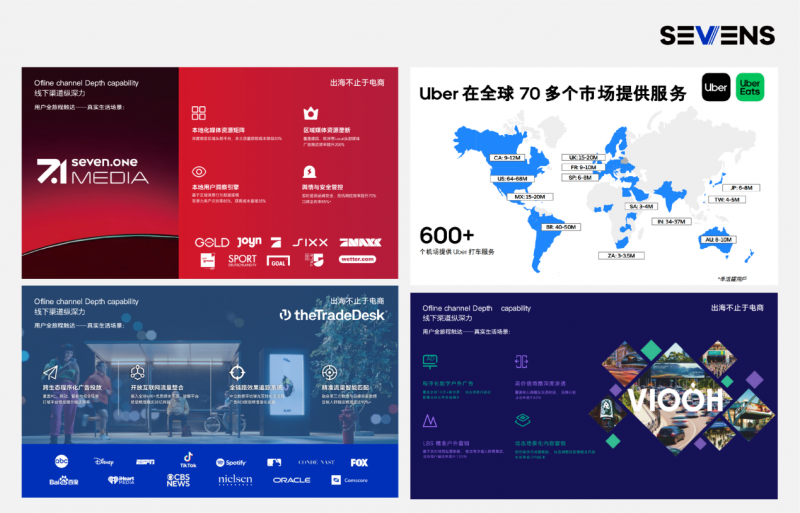Click the CBS News logo
Viewport: 800px width, 513px height.
(178, 480)
